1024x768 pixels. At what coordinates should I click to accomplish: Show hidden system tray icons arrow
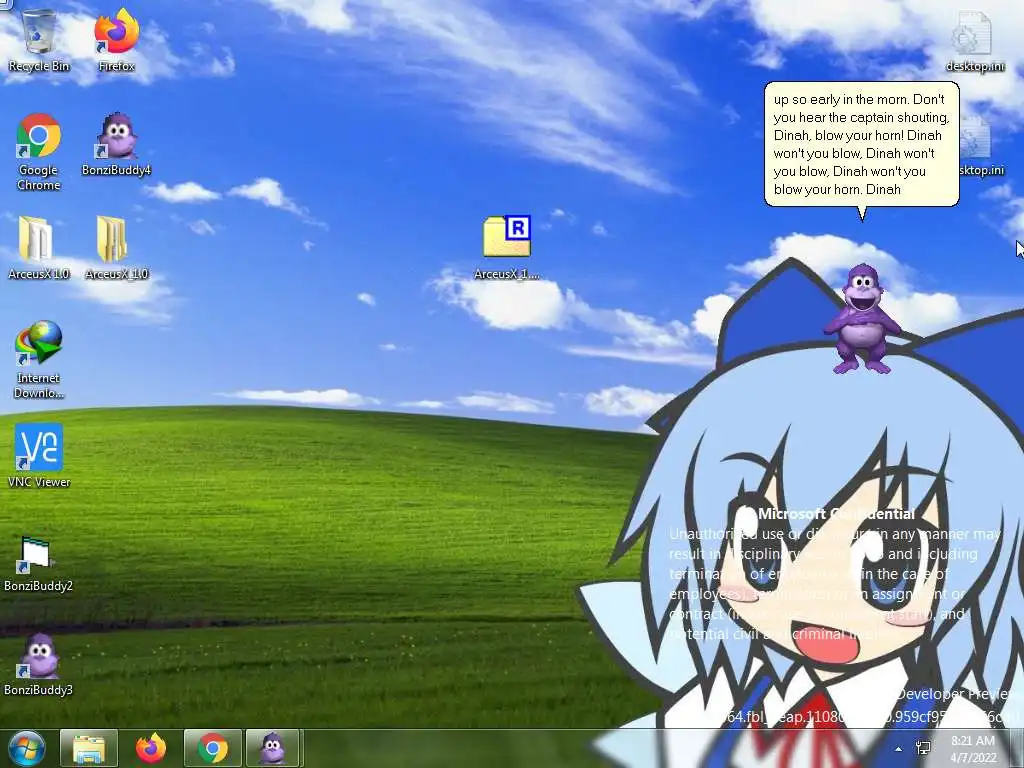(899, 749)
